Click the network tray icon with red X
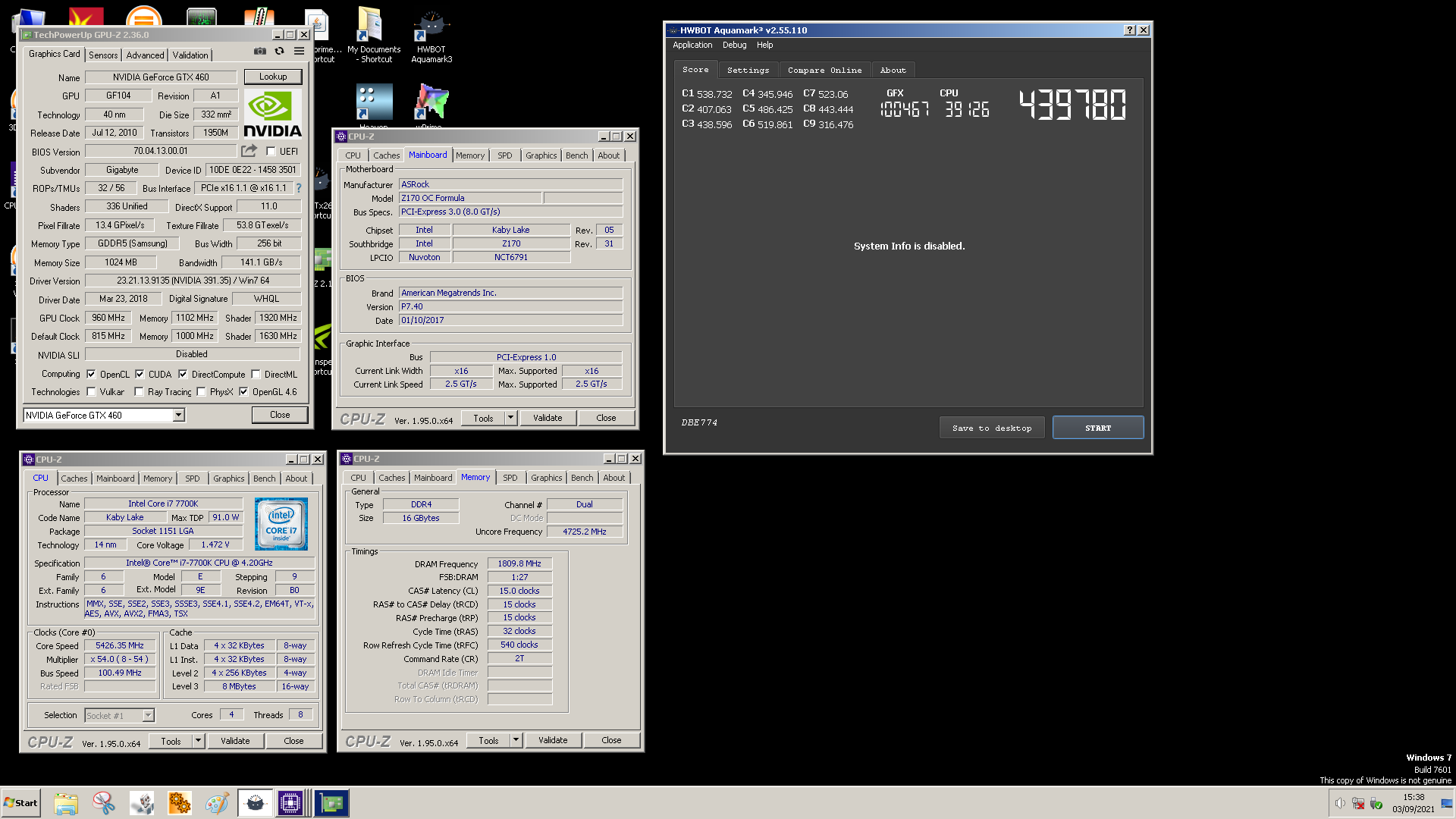 point(1358,803)
